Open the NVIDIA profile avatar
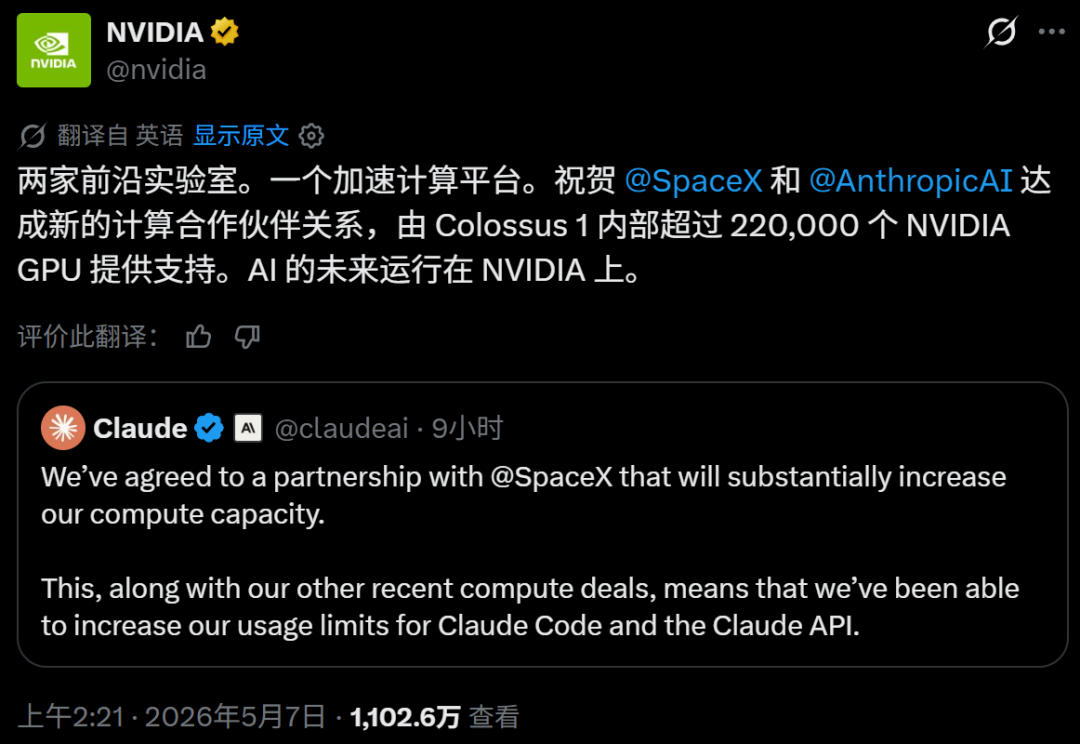This screenshot has width=1080, height=744. tap(54, 50)
